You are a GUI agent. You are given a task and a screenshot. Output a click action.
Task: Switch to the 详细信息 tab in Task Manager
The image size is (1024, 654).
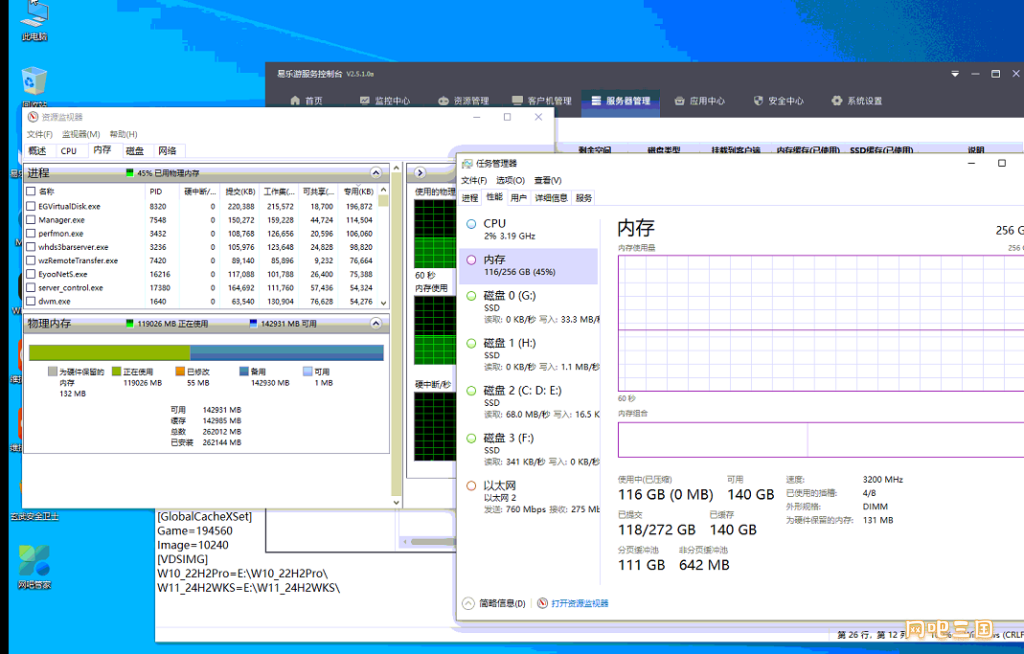pos(551,198)
